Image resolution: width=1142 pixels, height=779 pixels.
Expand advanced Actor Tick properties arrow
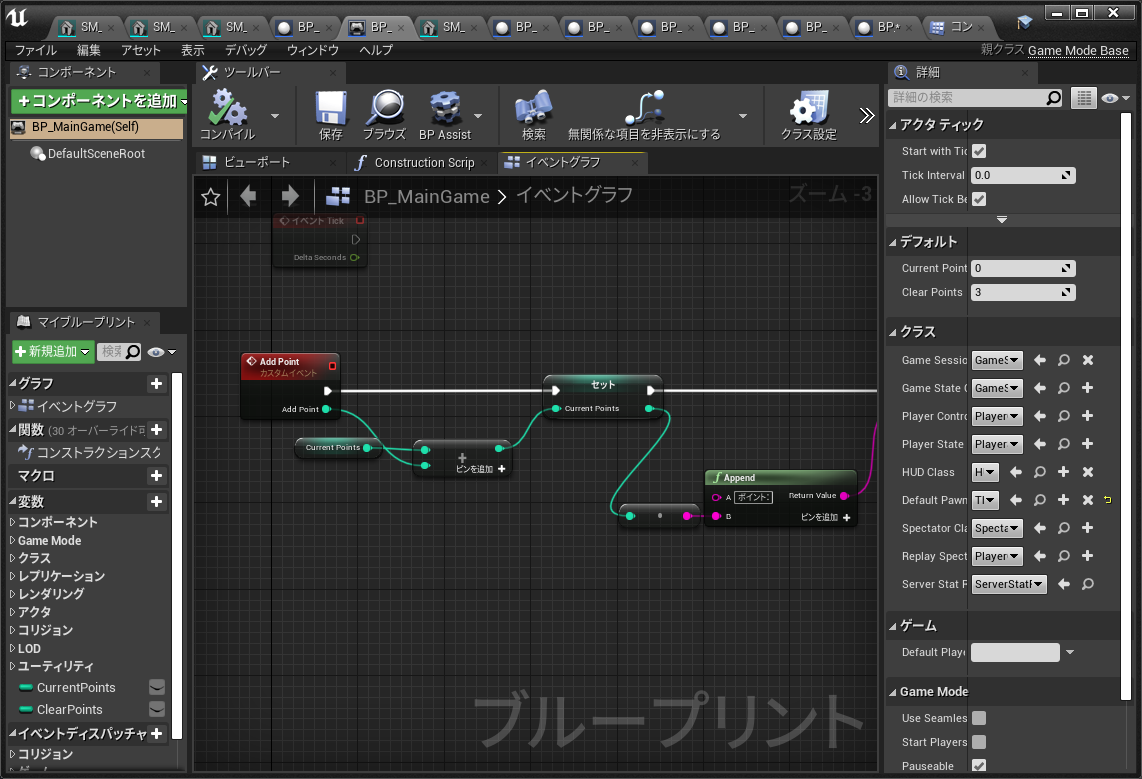coord(1002,219)
